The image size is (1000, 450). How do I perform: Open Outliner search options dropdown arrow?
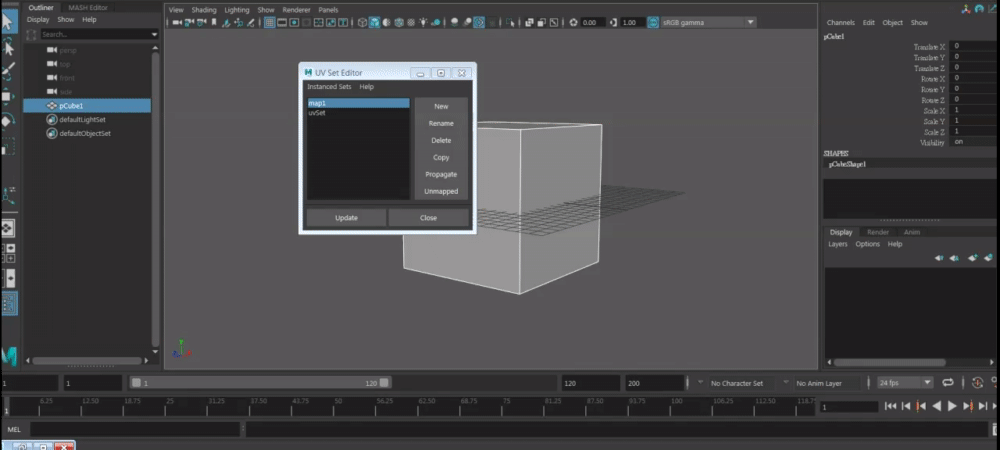tap(154, 34)
